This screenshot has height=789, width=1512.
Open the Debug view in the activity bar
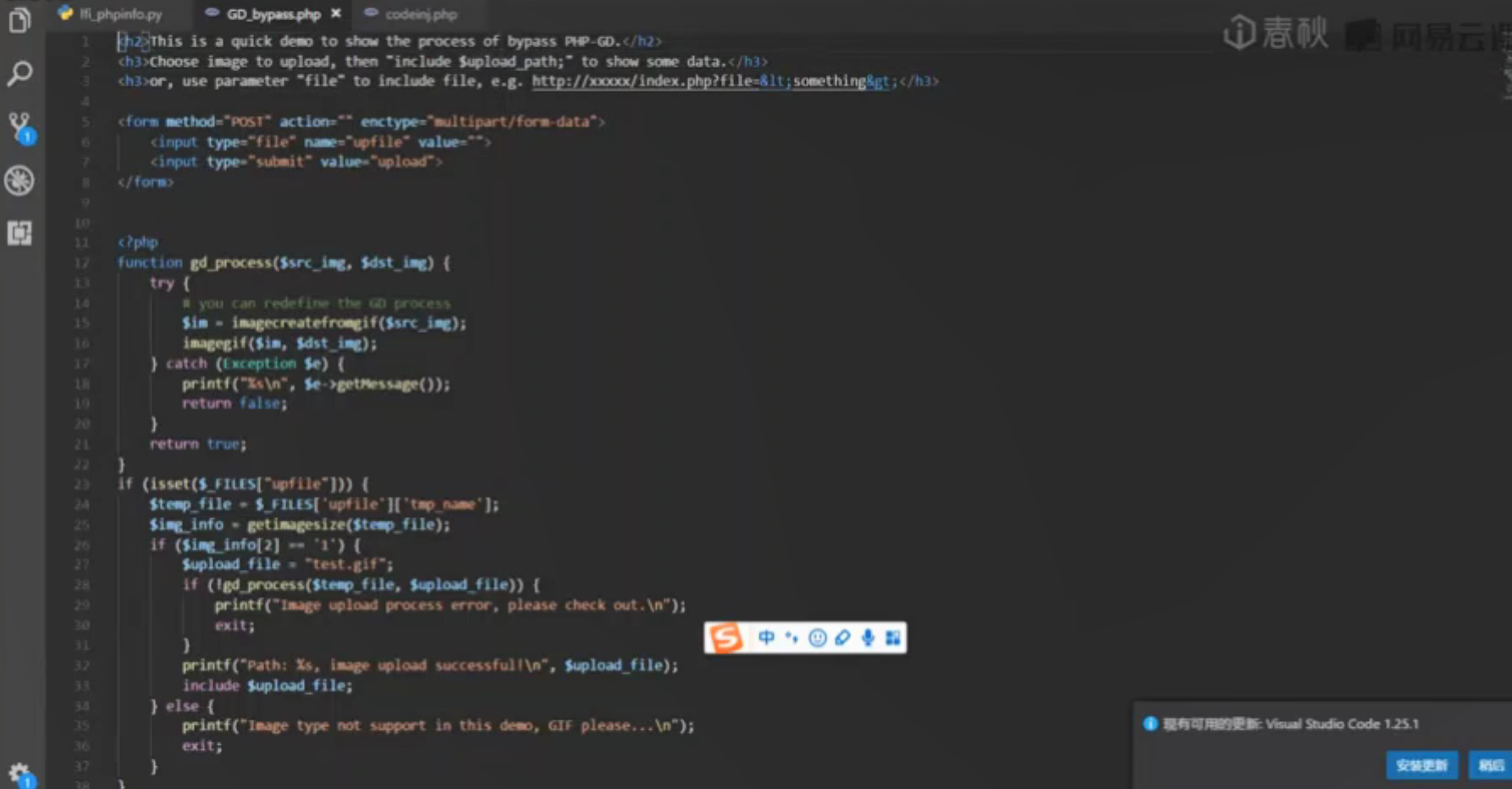click(19, 180)
